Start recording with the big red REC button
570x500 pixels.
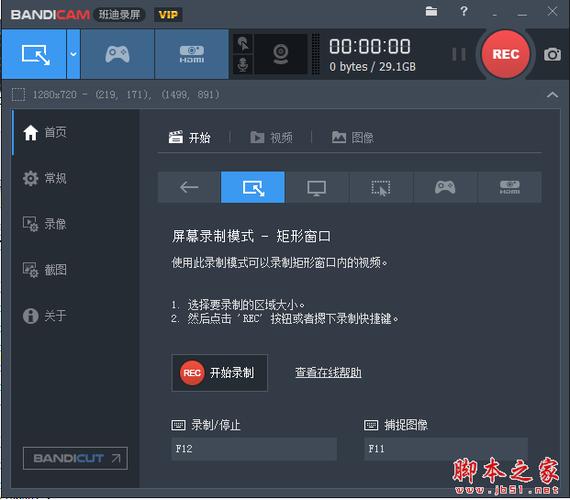pyautogui.click(x=505, y=54)
